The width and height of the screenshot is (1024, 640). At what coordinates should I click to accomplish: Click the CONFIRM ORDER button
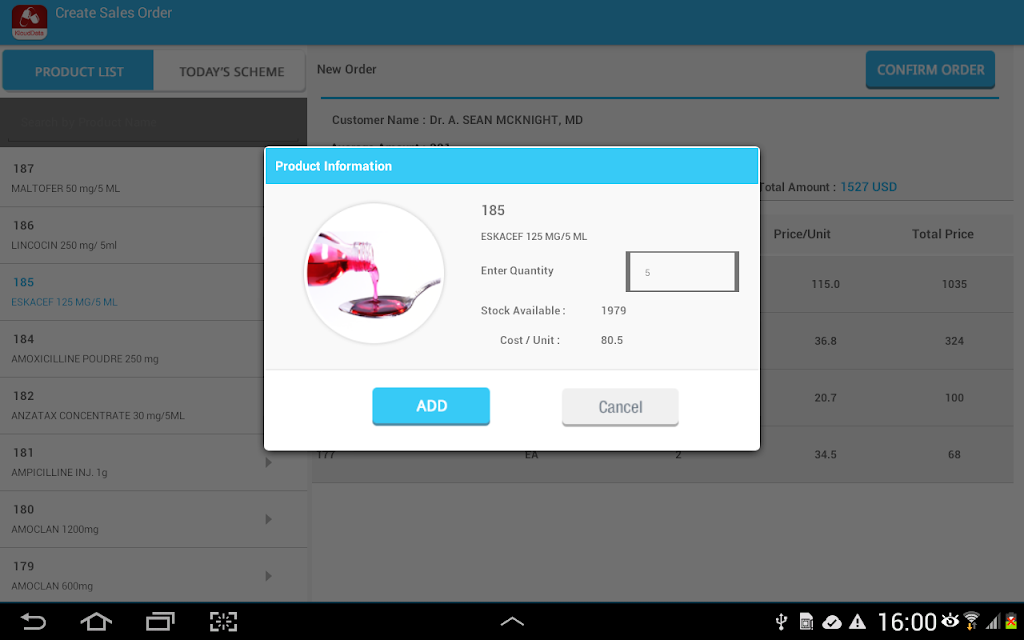pyautogui.click(x=930, y=69)
